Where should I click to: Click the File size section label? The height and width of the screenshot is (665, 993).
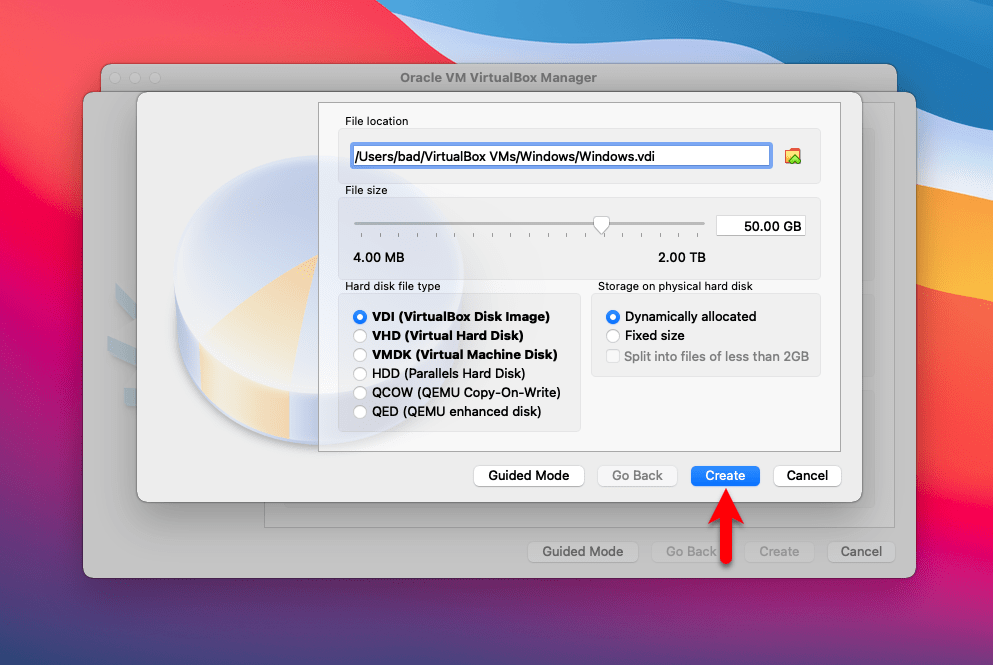(x=366, y=190)
